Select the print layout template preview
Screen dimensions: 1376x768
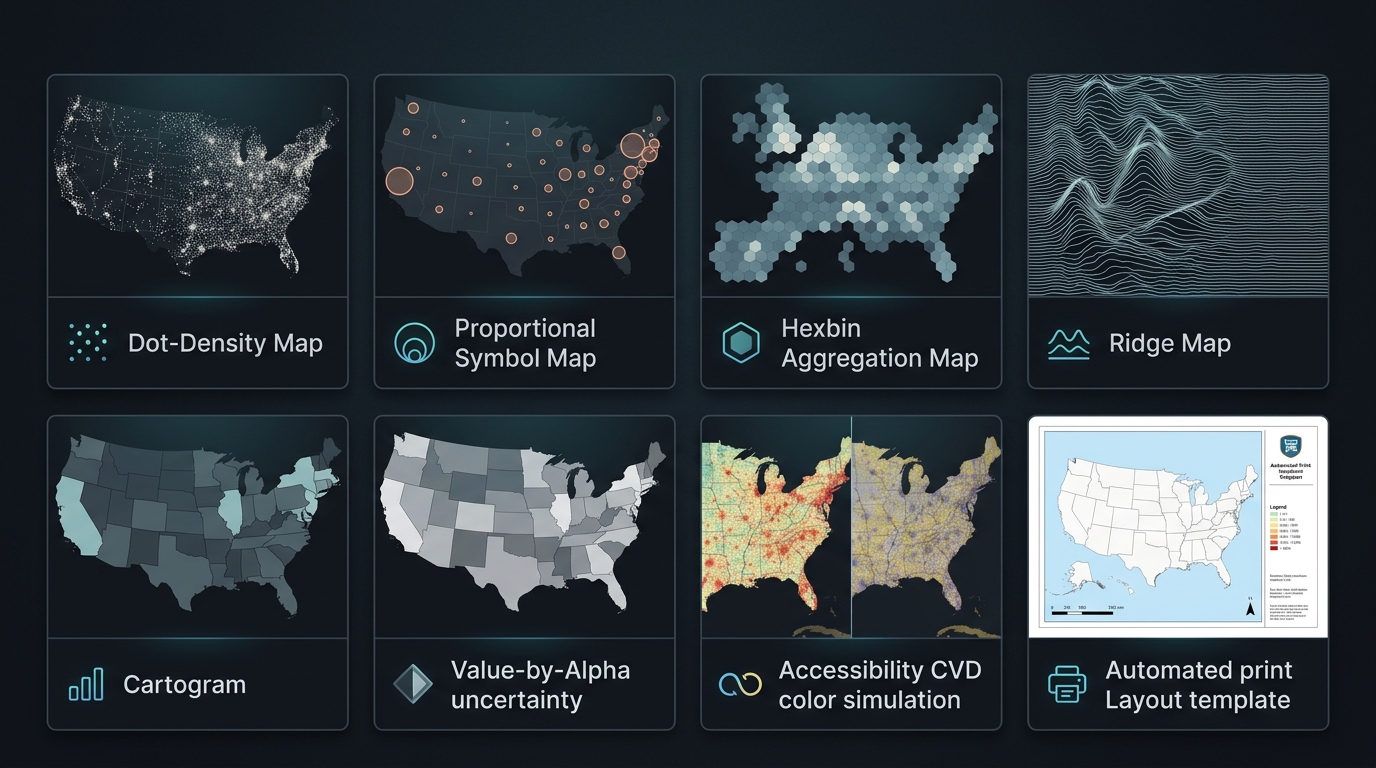click(1178, 527)
